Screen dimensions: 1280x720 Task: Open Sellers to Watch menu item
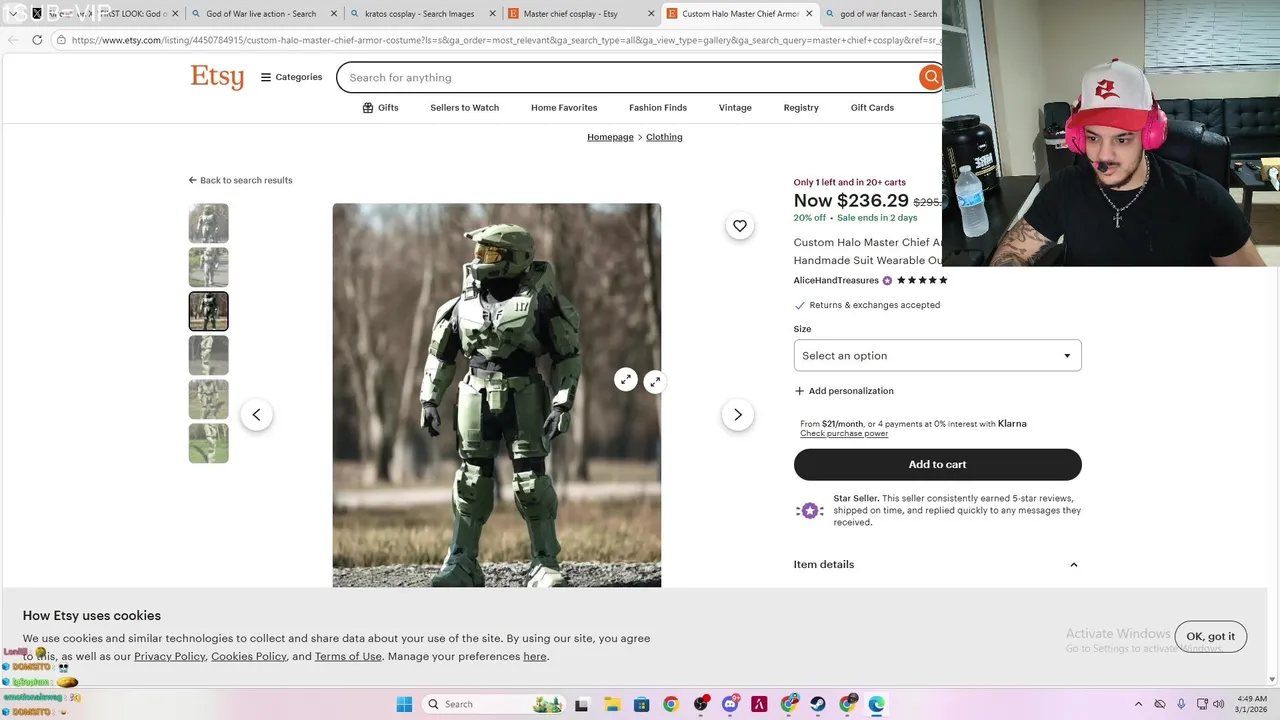click(464, 107)
